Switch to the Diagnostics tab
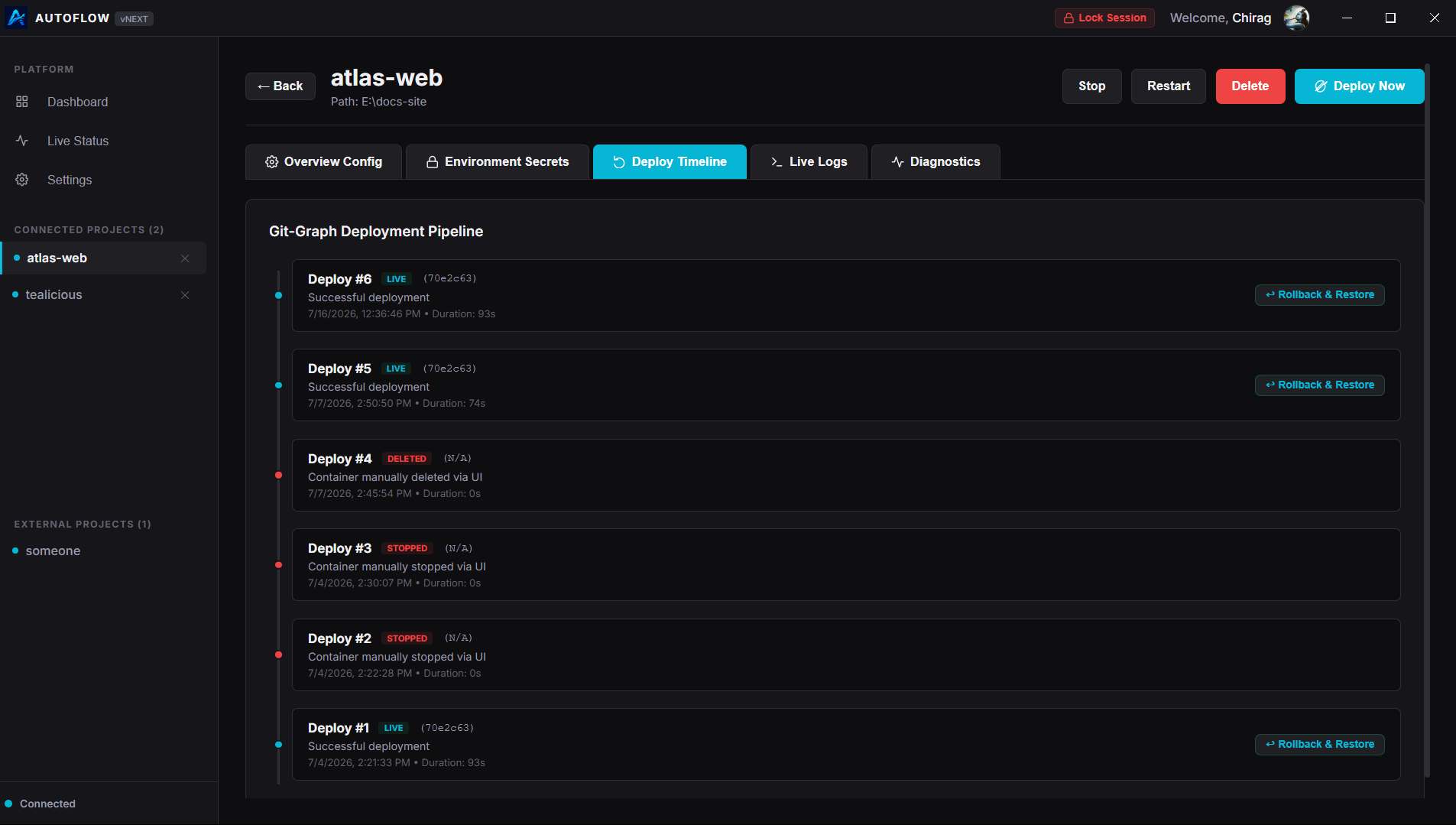Image resolution: width=1456 pixels, height=825 pixels. click(x=936, y=162)
